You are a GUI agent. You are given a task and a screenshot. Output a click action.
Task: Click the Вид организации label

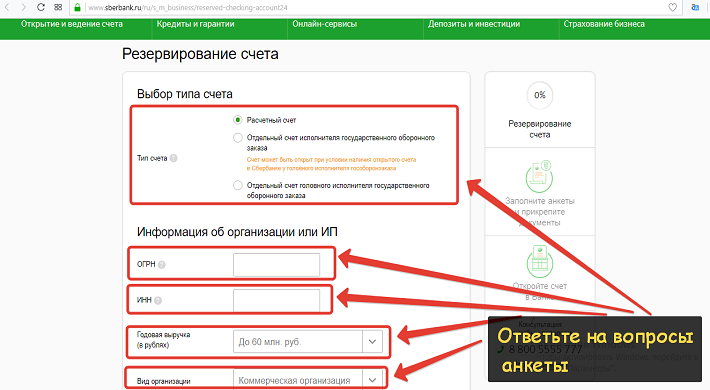[163, 381]
